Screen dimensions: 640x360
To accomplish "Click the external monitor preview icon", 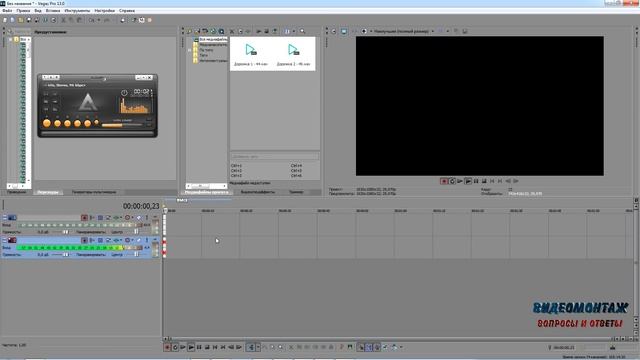I will click(x=344, y=31).
